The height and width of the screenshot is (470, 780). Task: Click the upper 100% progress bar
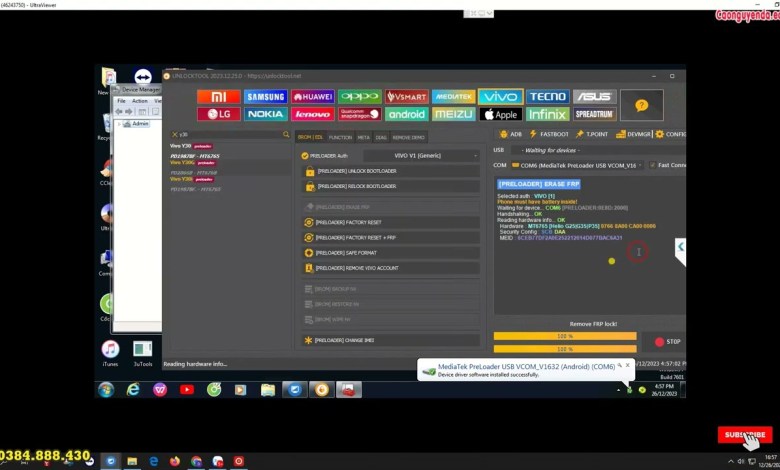tap(565, 336)
